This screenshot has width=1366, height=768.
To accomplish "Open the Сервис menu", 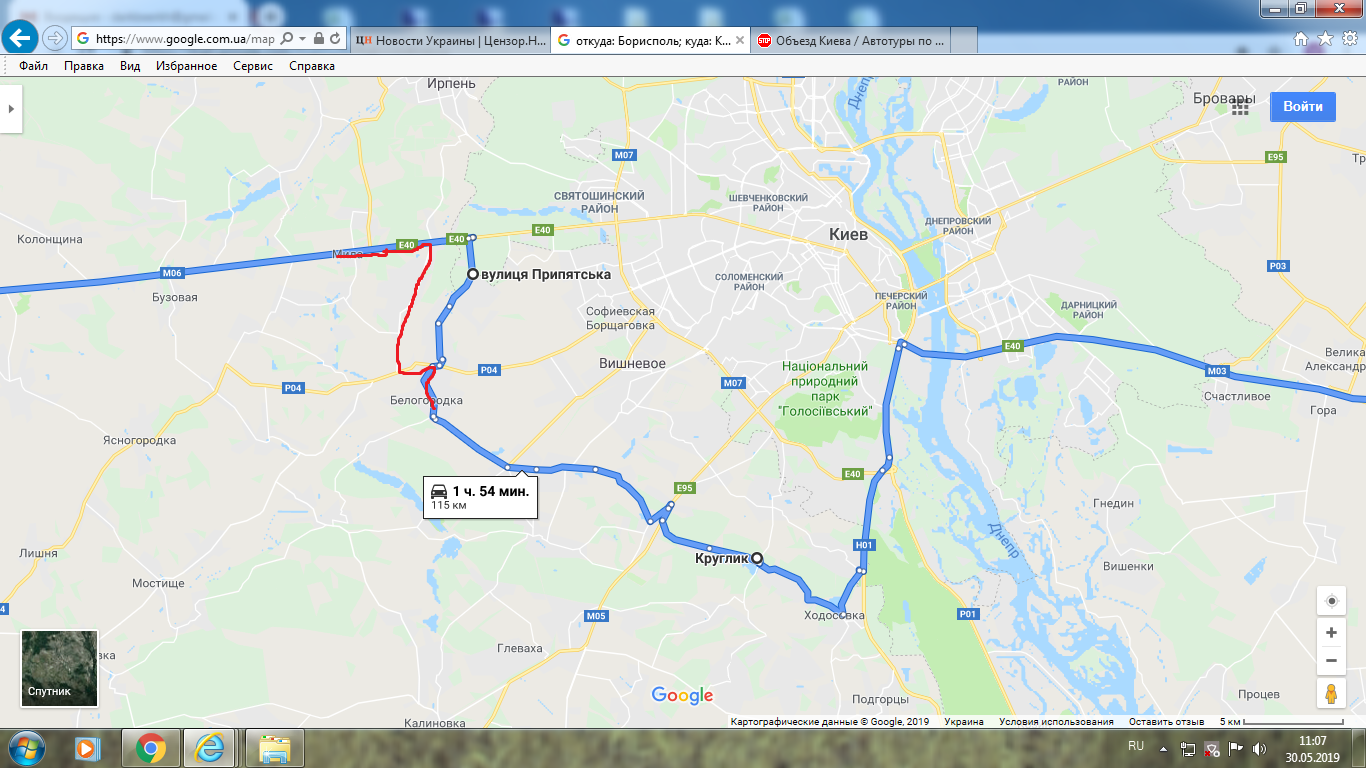I will (253, 66).
